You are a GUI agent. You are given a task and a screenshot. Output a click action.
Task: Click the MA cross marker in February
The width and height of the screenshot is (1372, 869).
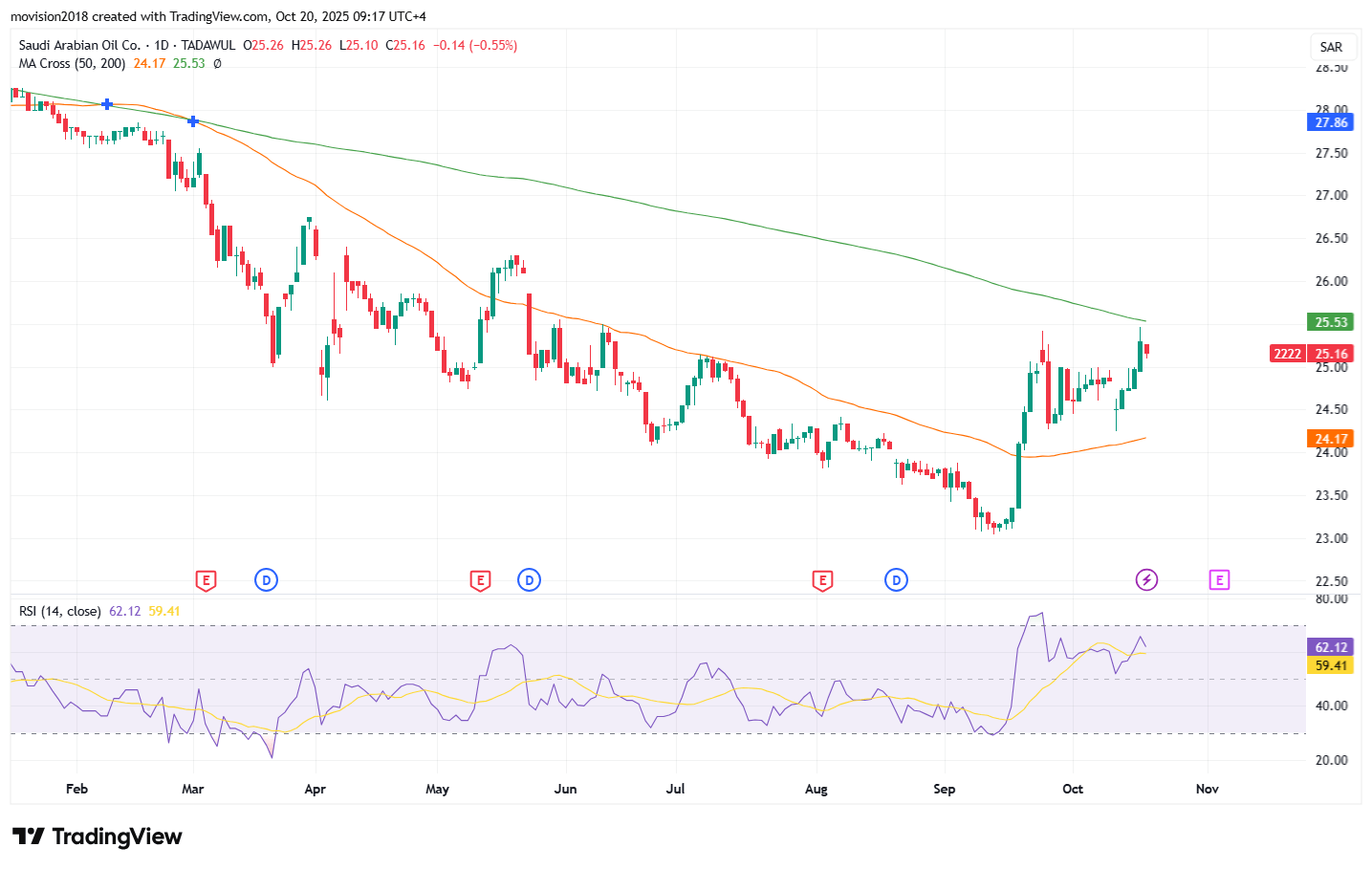(107, 104)
